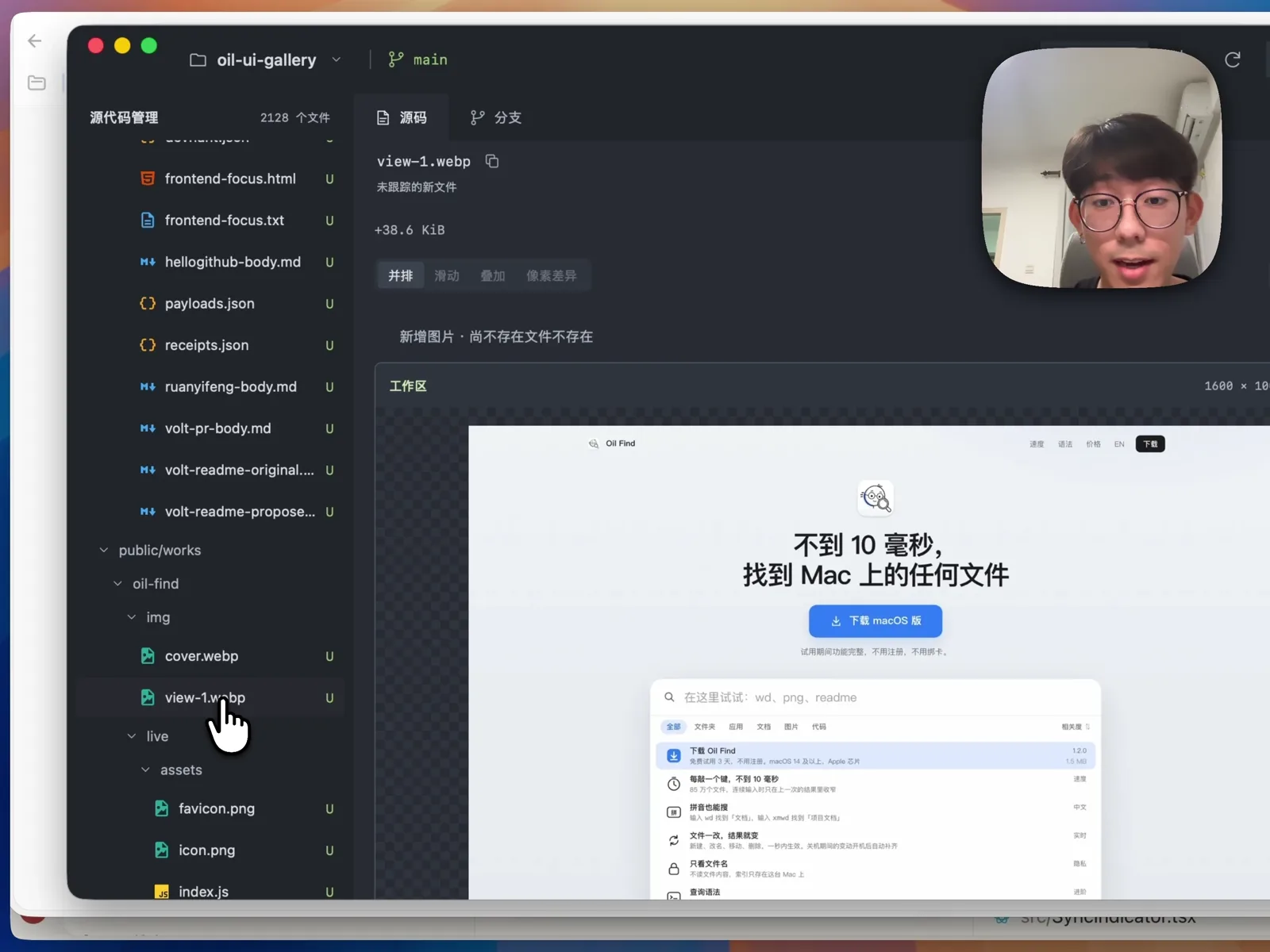The height and width of the screenshot is (952, 1270).
Task: Click the search field in preview image
Action: coord(876,697)
